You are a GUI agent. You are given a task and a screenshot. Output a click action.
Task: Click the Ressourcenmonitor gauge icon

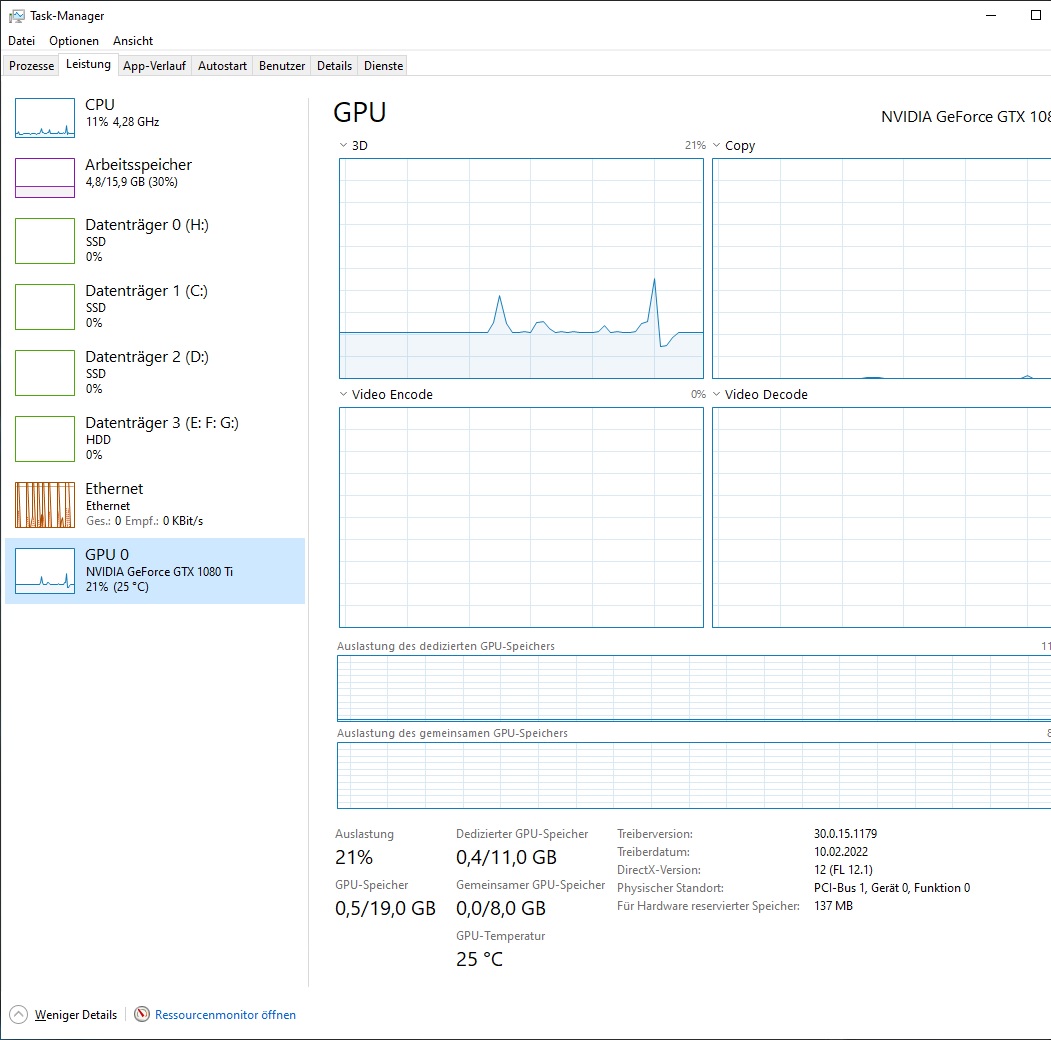[x=141, y=1015]
